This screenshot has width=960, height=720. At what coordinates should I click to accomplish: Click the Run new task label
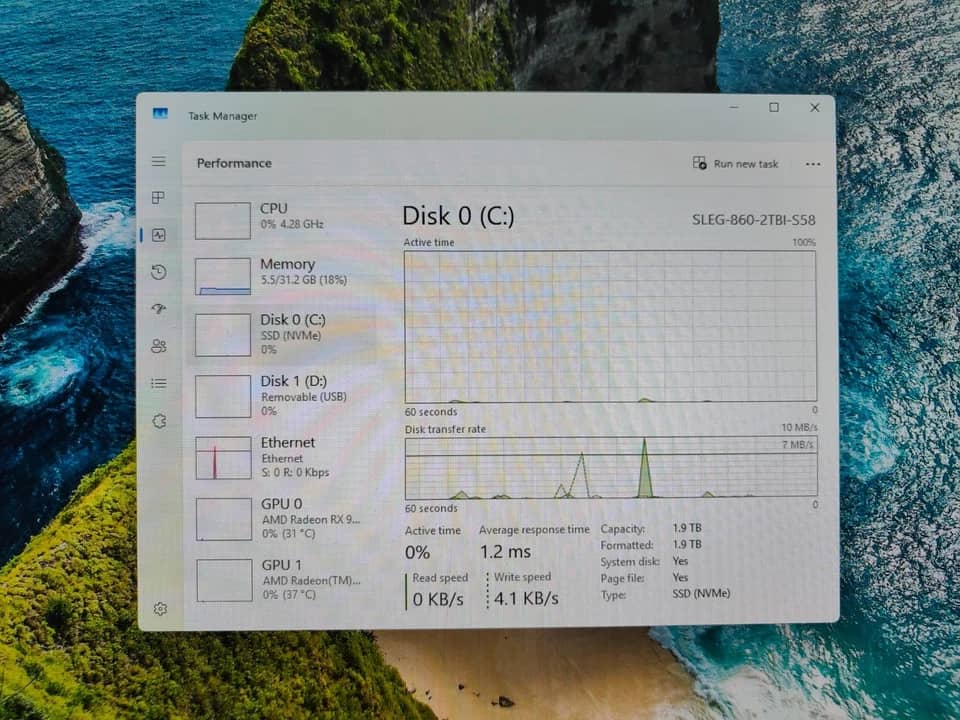pos(746,164)
